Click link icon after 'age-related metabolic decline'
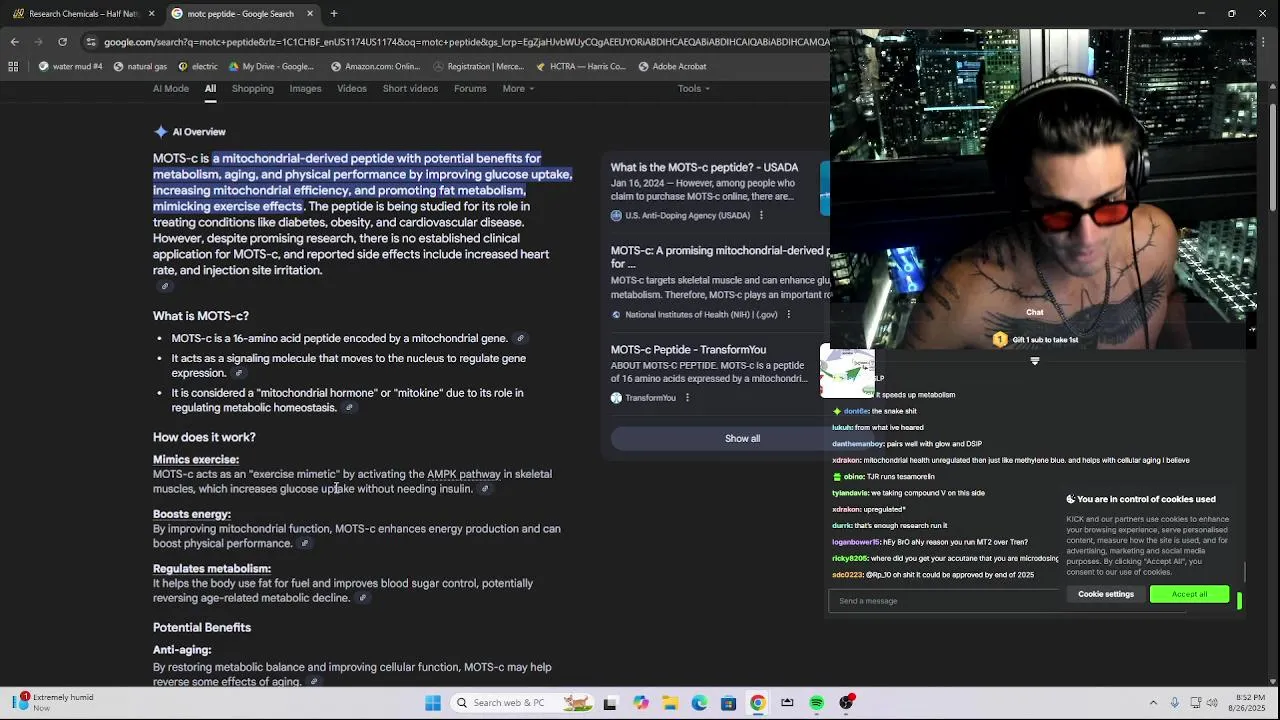1280x720 pixels. point(363,599)
